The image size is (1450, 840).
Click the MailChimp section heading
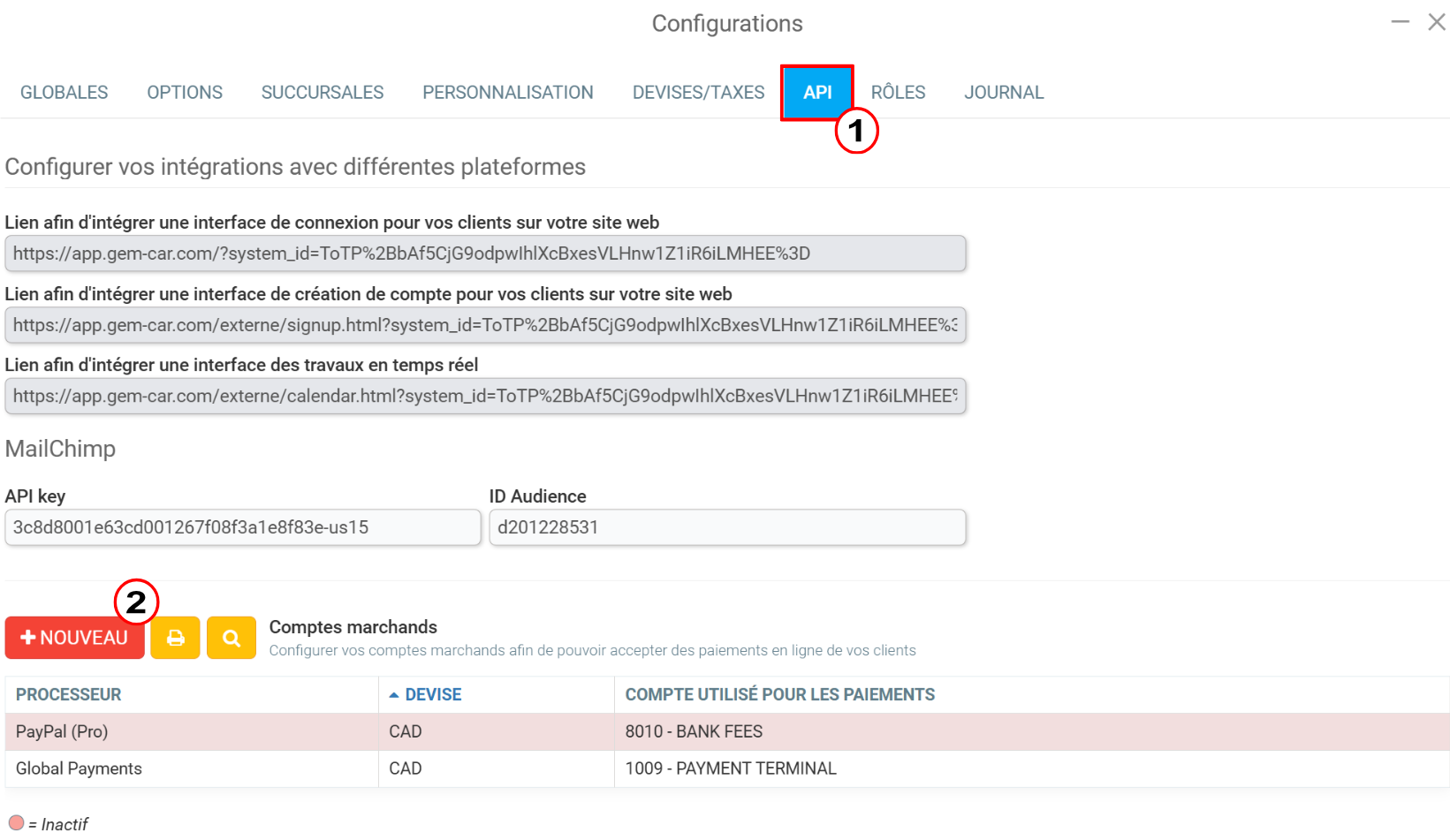tap(60, 449)
